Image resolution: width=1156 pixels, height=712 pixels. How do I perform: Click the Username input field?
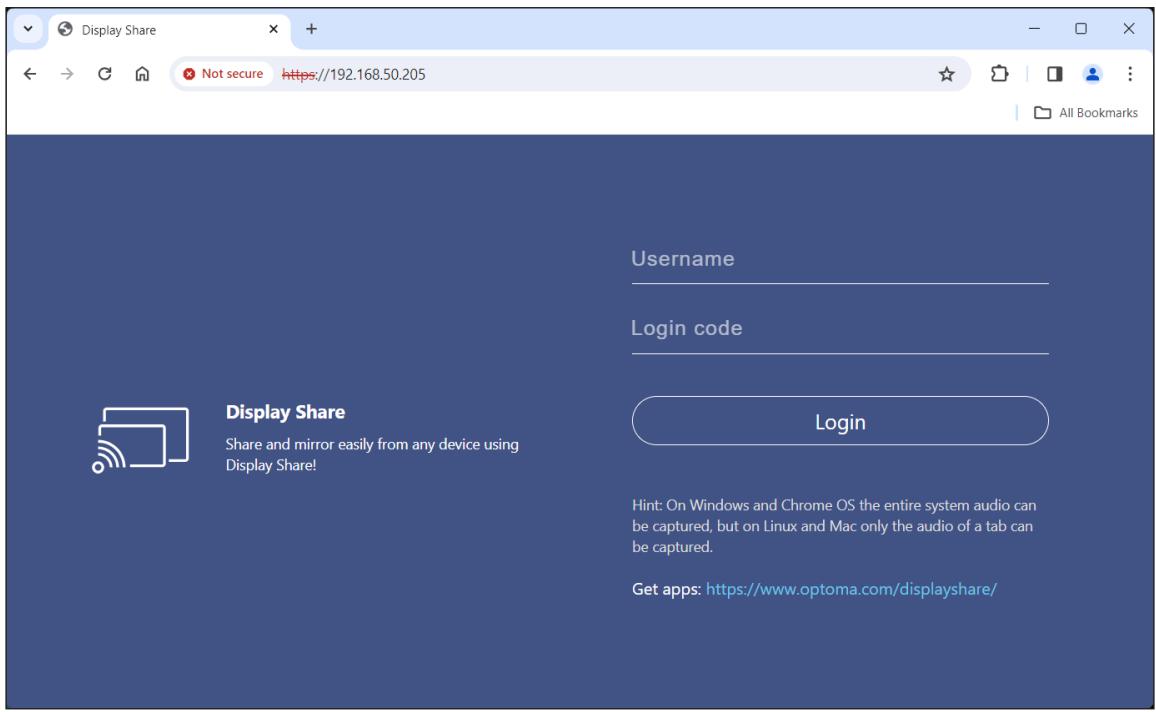tap(840, 260)
